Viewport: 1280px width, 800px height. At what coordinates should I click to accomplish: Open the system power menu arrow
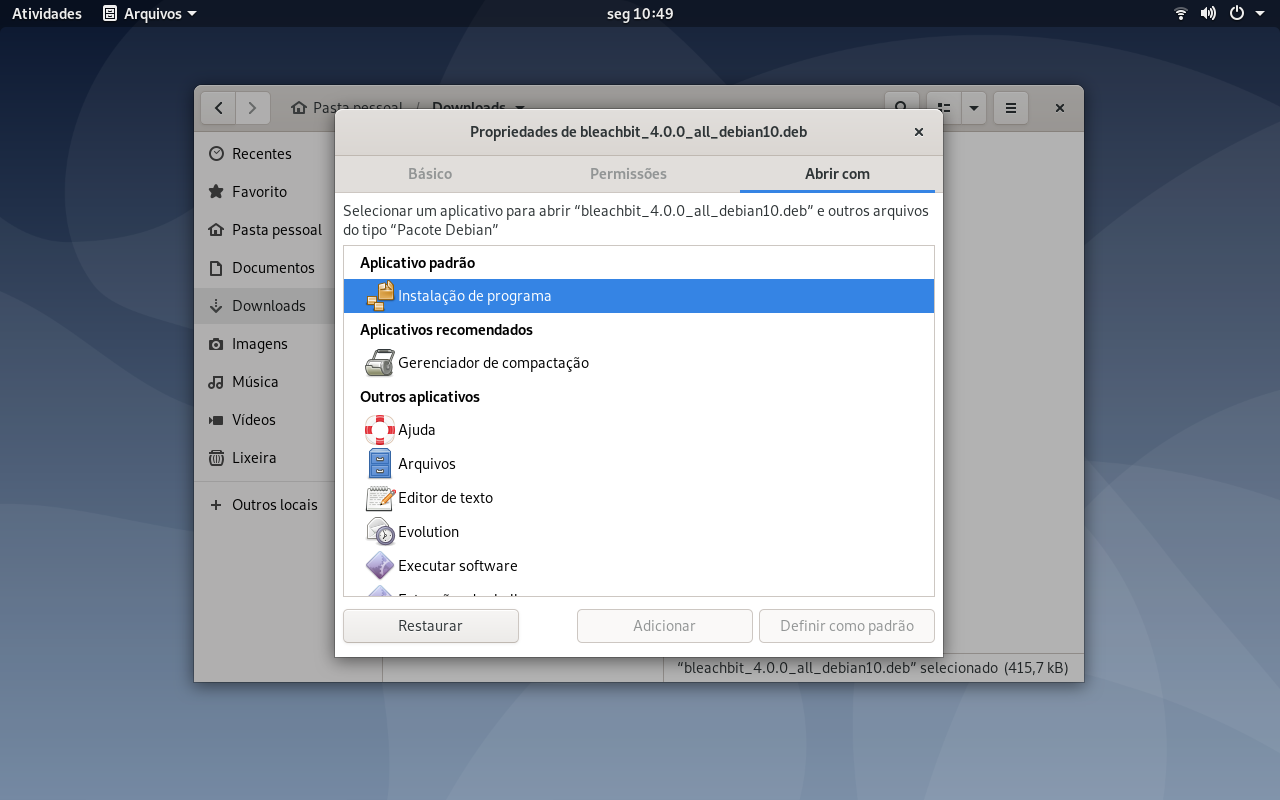1260,14
